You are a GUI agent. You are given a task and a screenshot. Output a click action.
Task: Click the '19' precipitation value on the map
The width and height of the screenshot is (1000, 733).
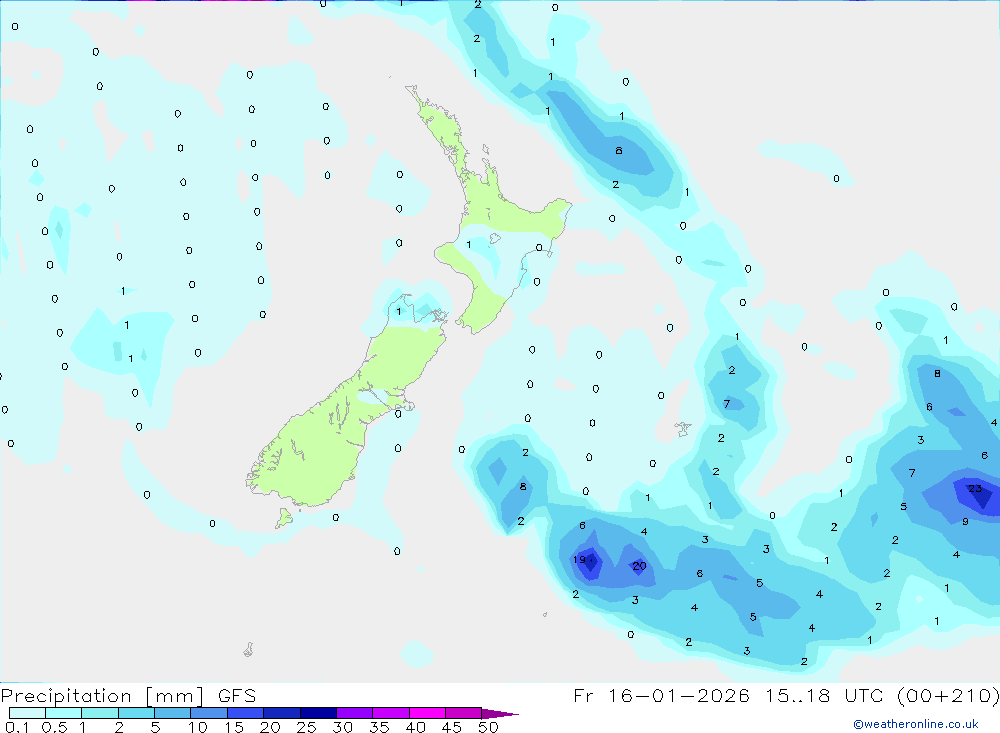(579, 559)
